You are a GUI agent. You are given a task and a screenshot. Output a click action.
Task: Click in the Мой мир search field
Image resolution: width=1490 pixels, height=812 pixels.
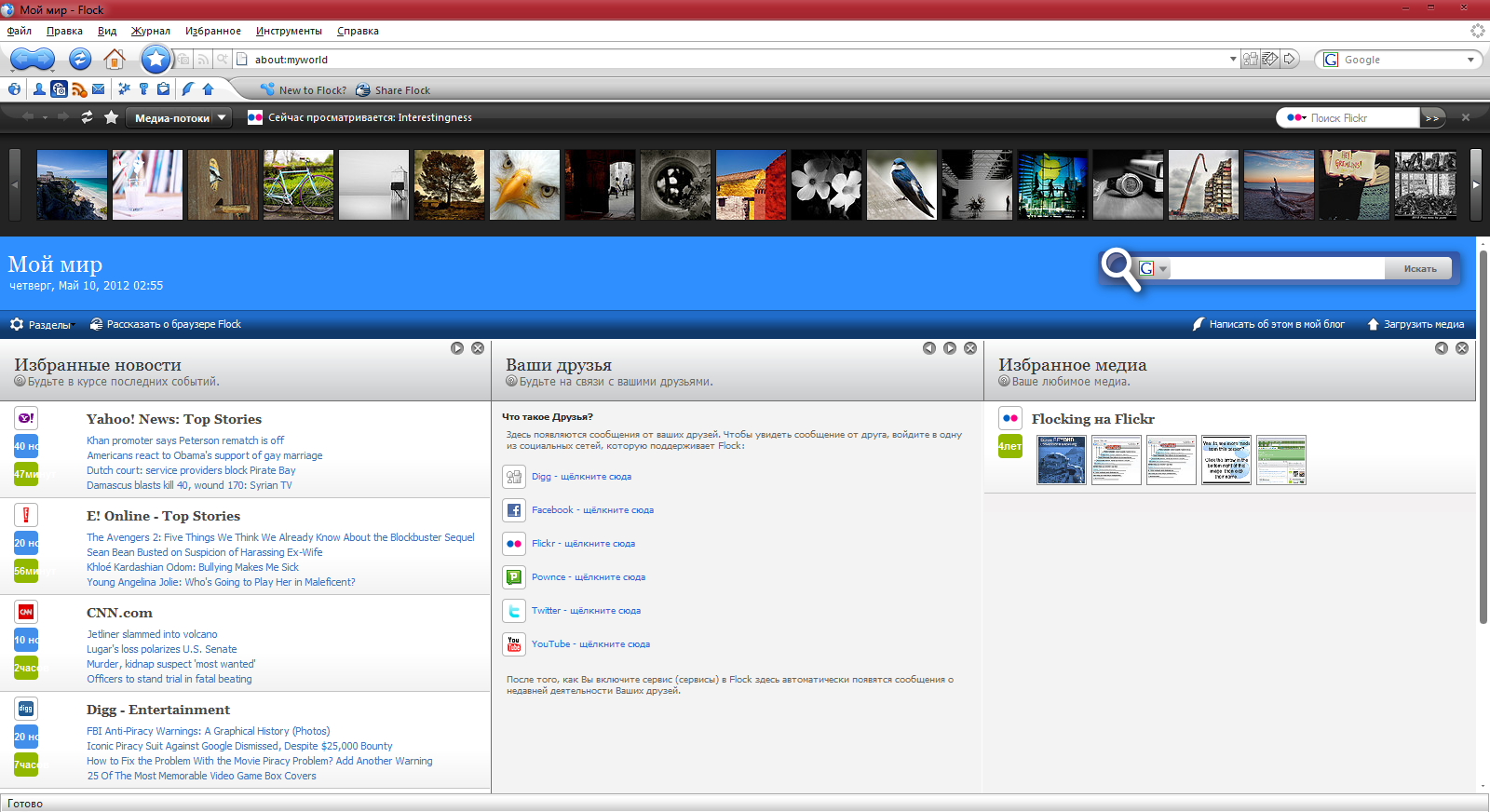point(1277,268)
